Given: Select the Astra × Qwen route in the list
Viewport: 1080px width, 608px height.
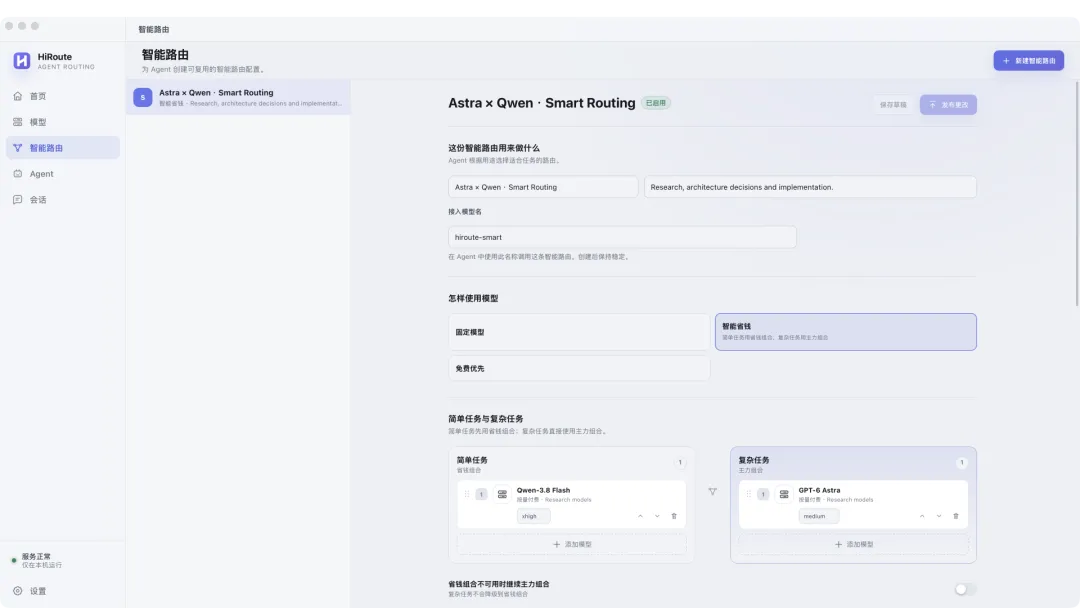Looking at the screenshot, I should (238, 97).
